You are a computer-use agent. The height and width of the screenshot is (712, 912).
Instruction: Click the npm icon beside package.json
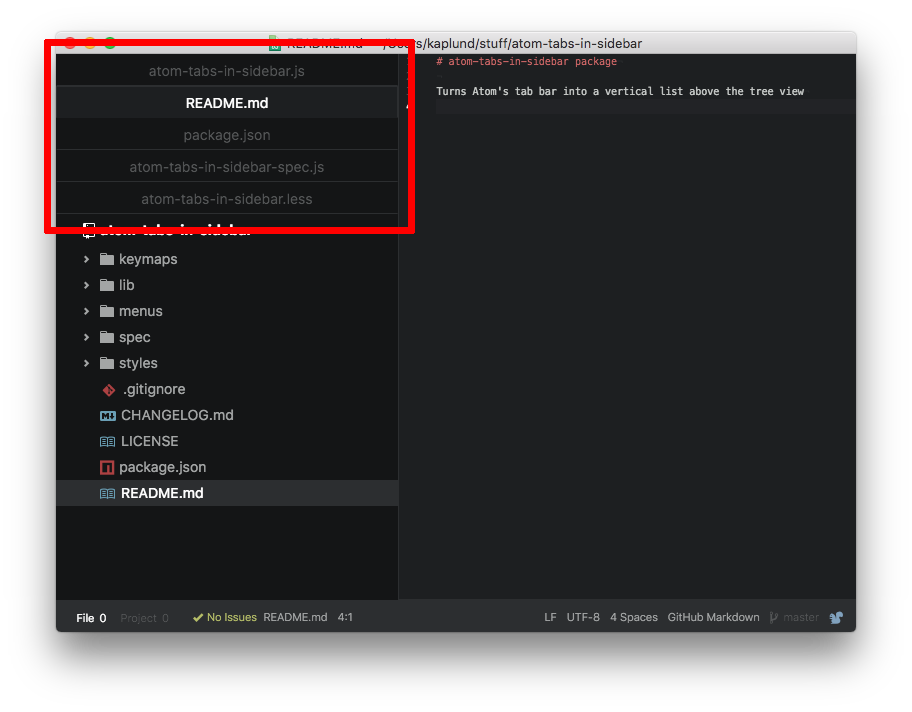107,468
